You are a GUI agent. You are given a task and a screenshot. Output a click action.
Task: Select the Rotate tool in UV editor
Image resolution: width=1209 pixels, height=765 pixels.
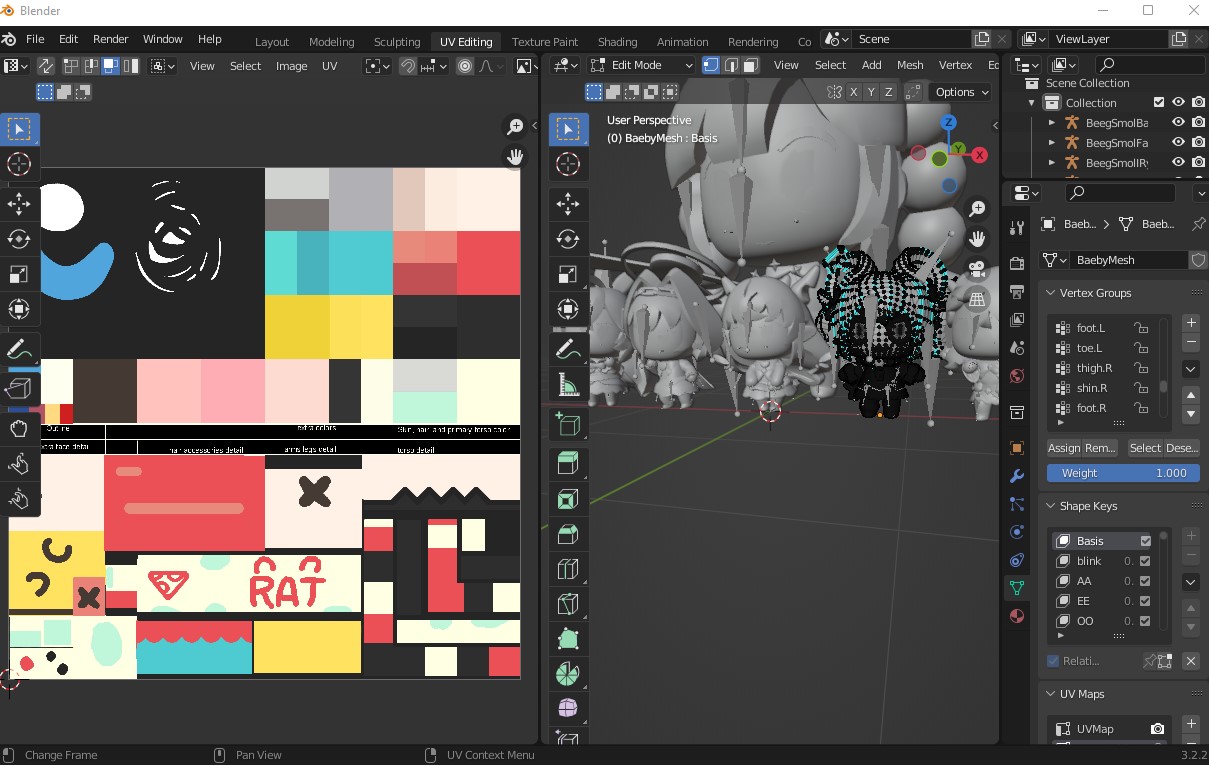point(19,239)
